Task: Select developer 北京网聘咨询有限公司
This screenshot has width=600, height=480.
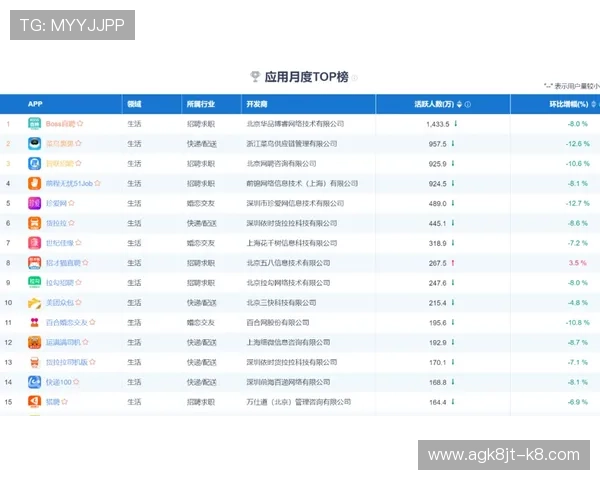Action: [281, 164]
